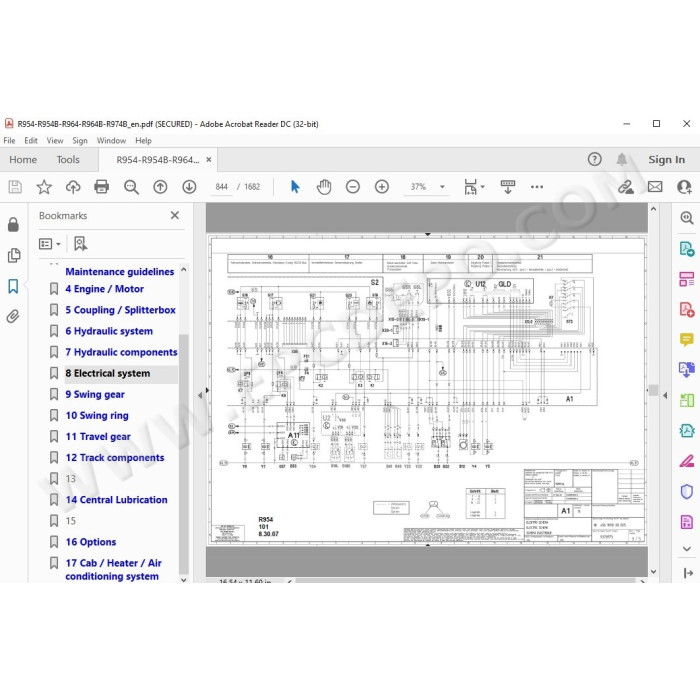Close the R954 document tab
Screen dimensions: 700x700
[208, 159]
